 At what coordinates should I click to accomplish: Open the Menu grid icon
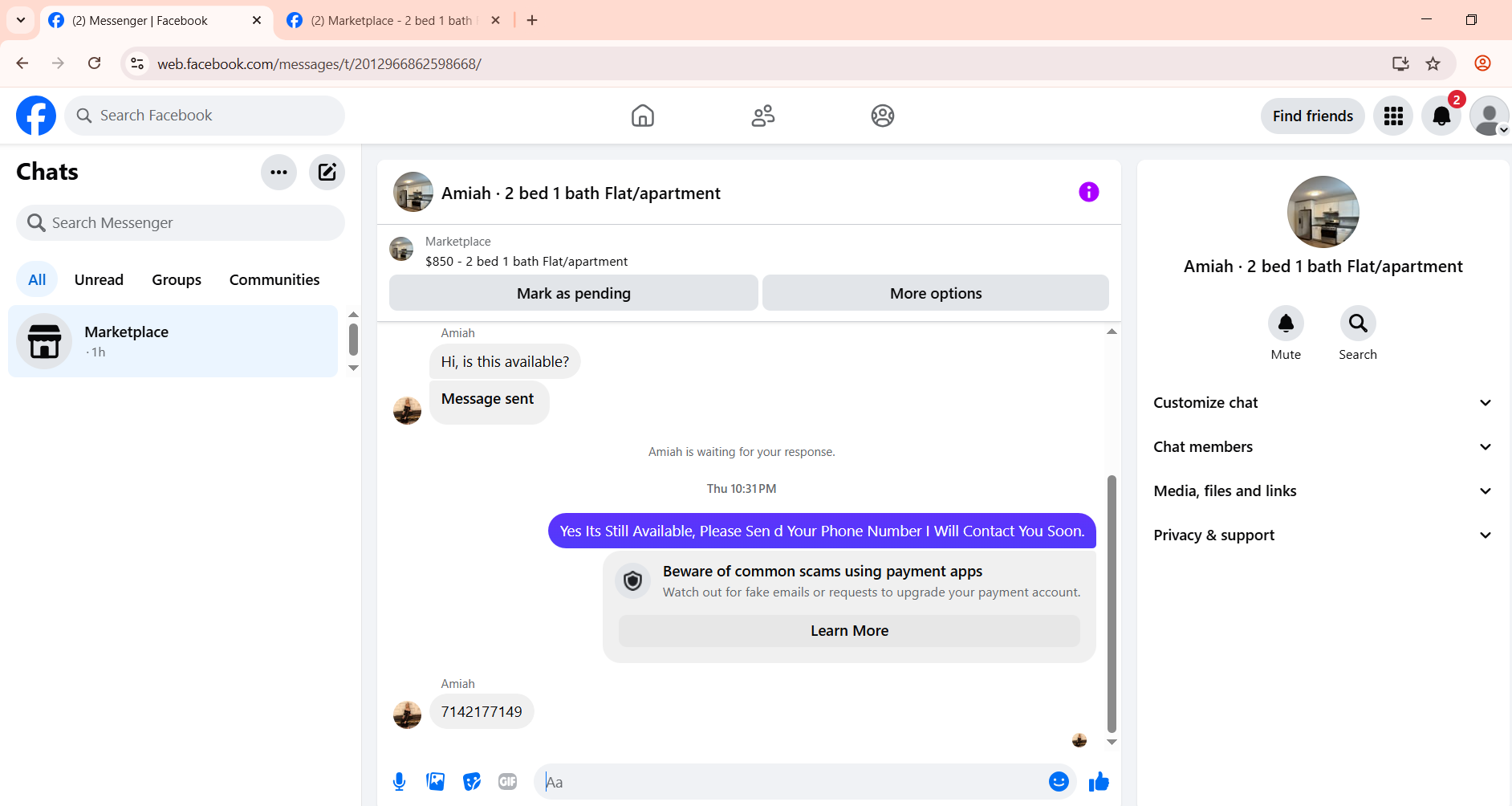coord(1393,116)
